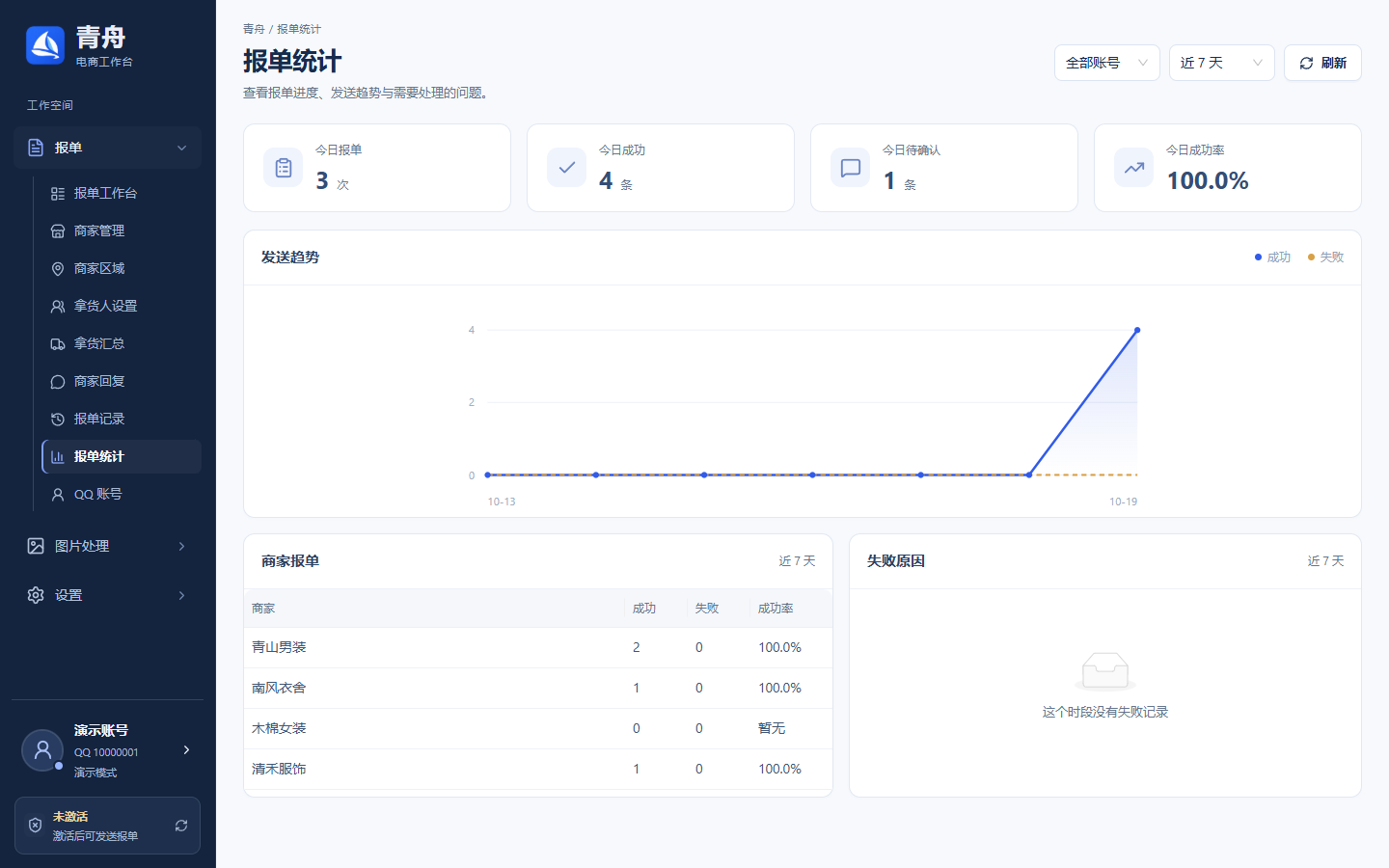Viewport: 1389px width, 868px height.
Task: Toggle the 成功 legend series
Action: tap(1272, 257)
